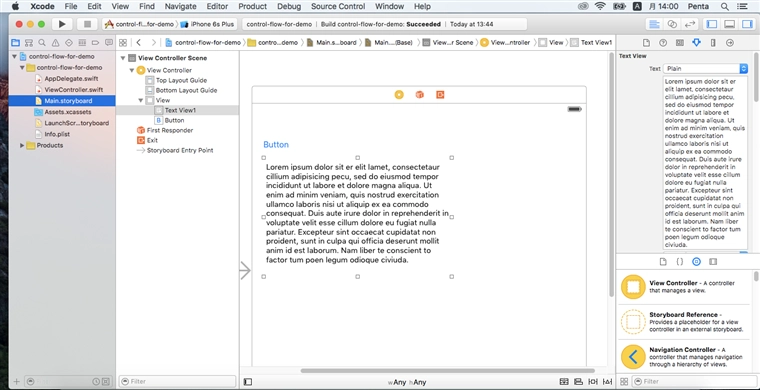
Task: Show the Code Snippet library
Action: (x=680, y=262)
